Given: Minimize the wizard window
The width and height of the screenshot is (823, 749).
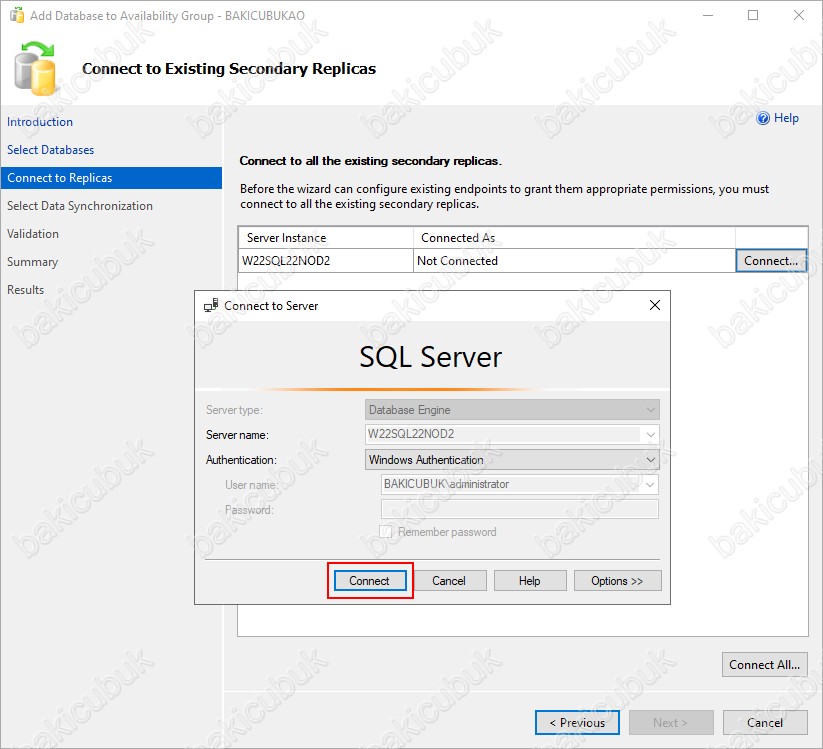Looking at the screenshot, I should (708, 15).
